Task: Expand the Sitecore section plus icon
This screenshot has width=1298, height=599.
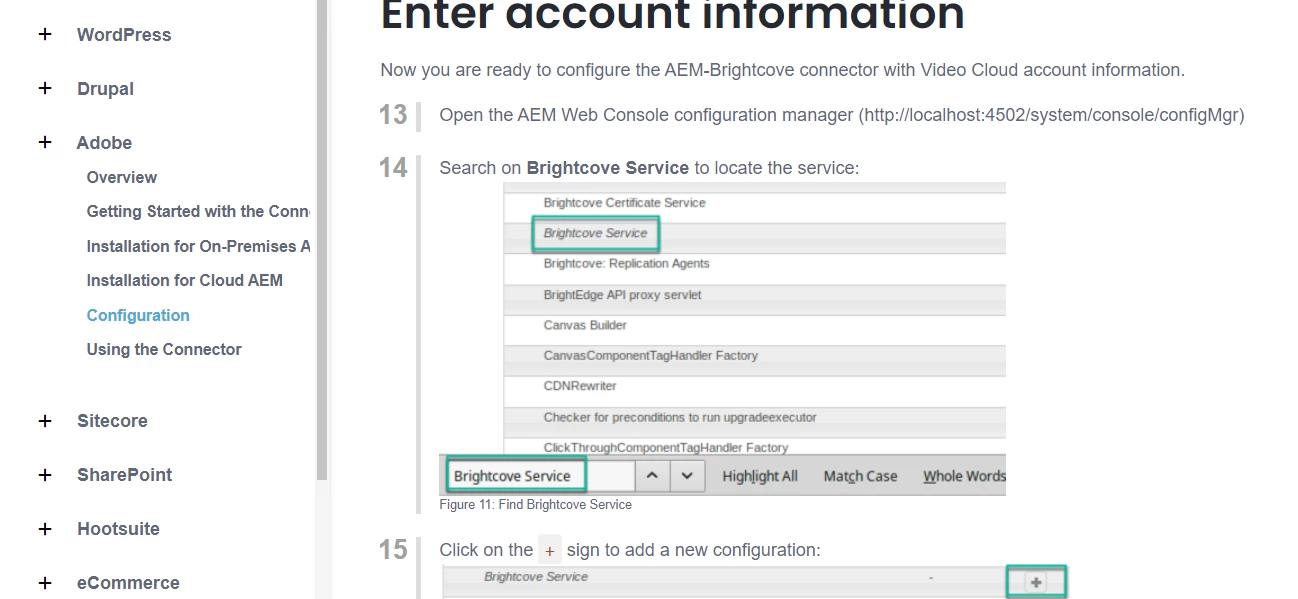Action: pyautogui.click(x=45, y=421)
